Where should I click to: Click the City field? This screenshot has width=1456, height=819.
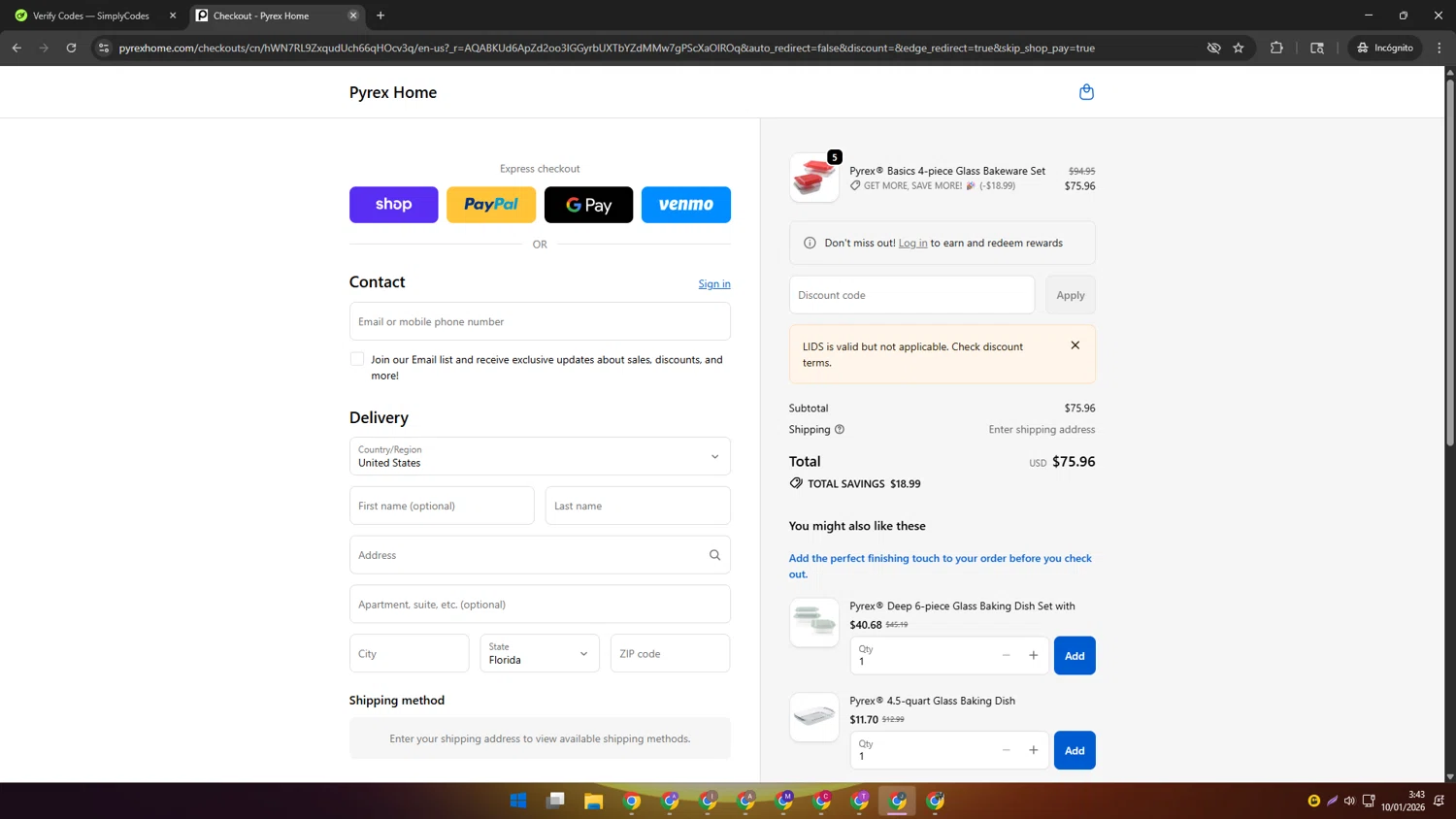409,653
